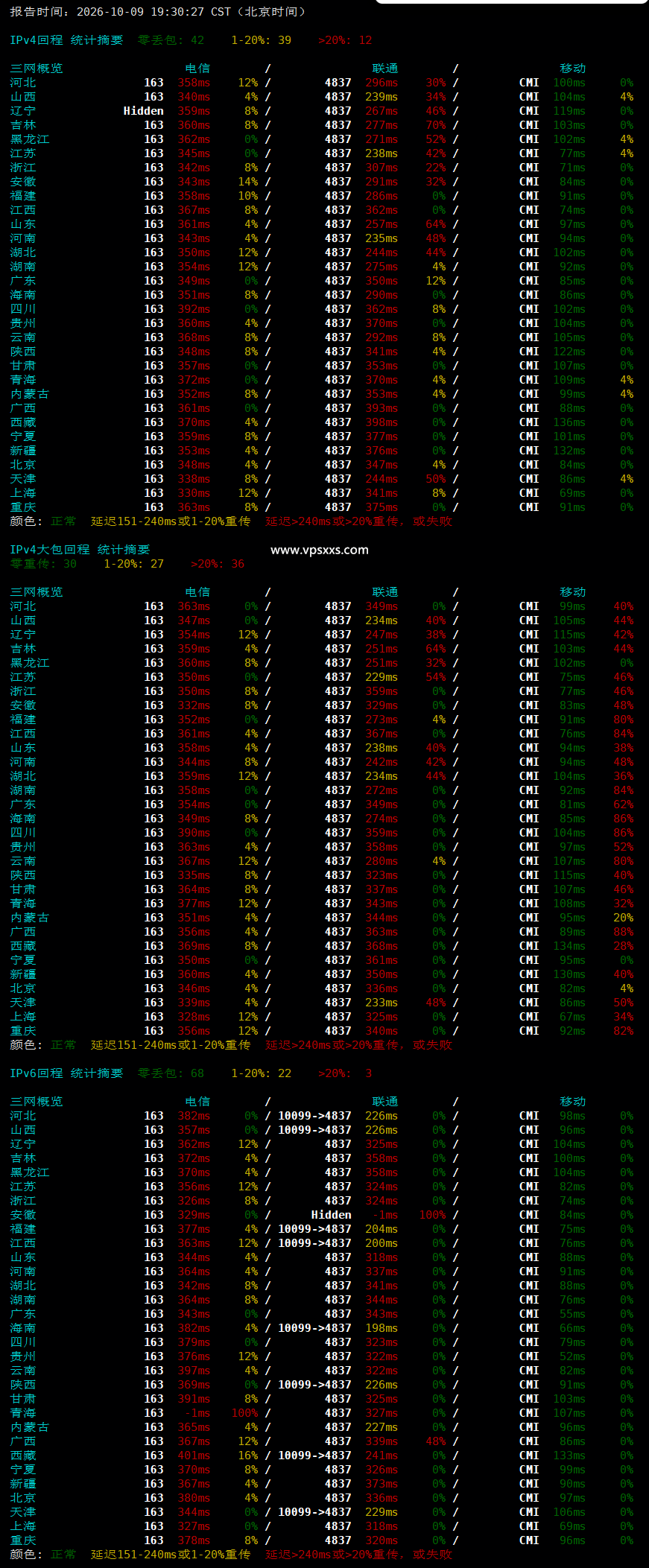Click 'Hidden' in IPv6回程 安徽 row
Viewport: 649px width, 1568px height.
pos(331,1215)
